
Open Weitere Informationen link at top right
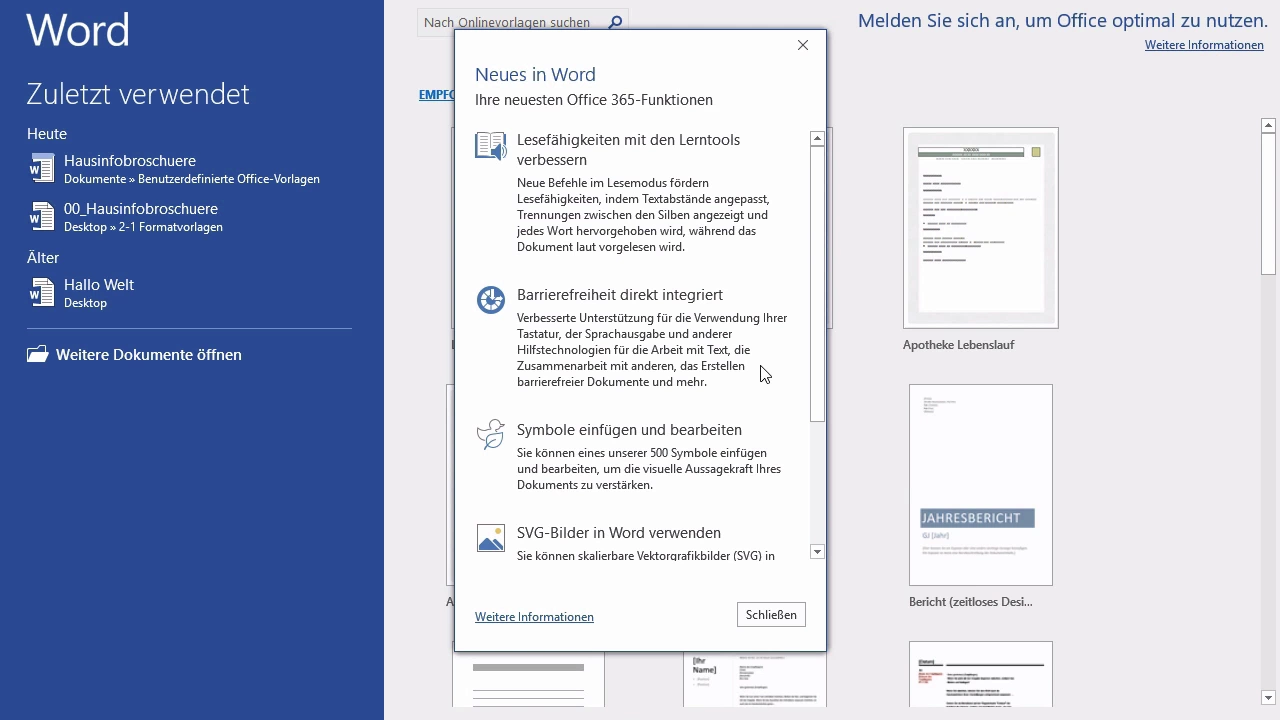point(1204,45)
